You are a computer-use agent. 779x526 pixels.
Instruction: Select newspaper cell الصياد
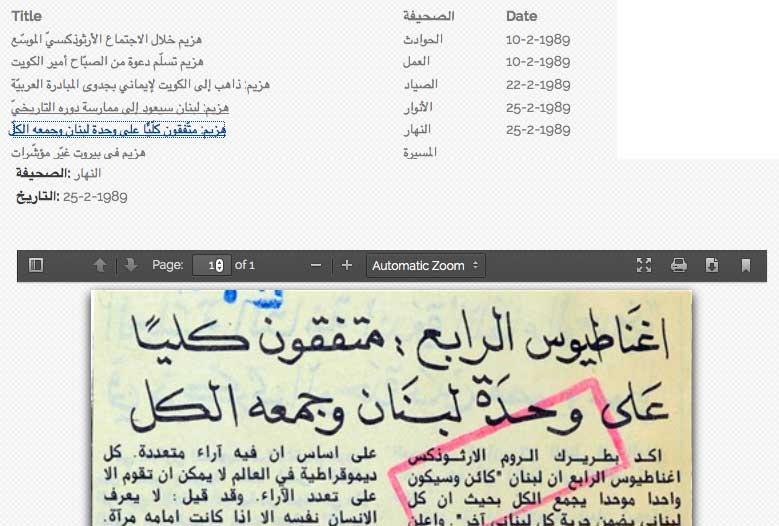pos(420,84)
